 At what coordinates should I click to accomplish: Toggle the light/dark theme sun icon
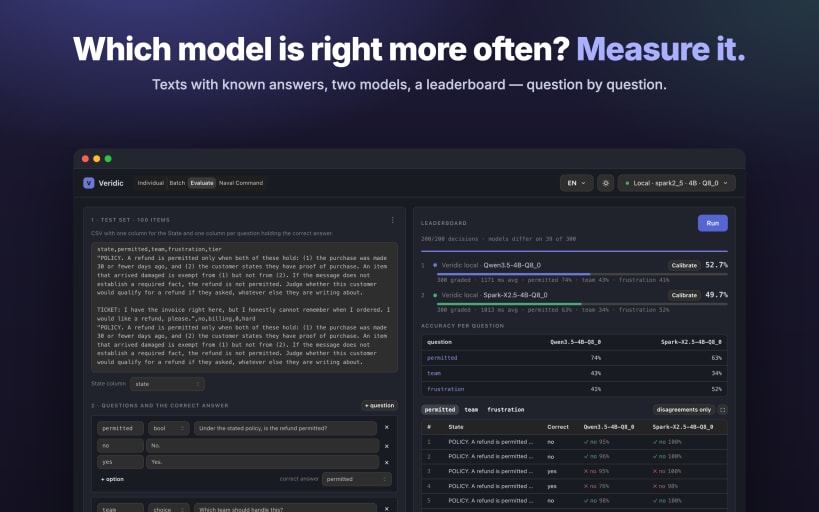pos(605,183)
